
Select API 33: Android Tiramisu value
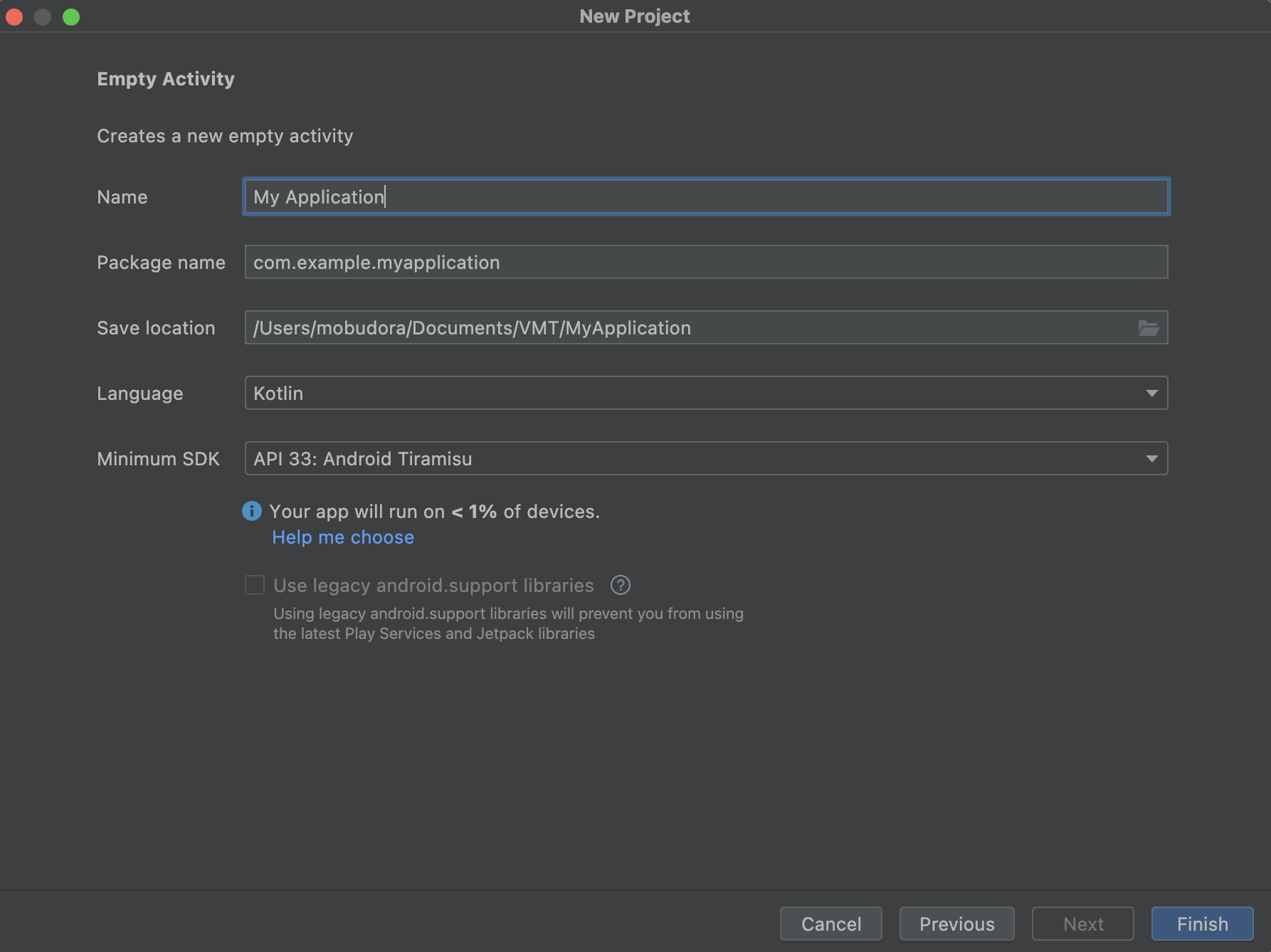point(362,458)
